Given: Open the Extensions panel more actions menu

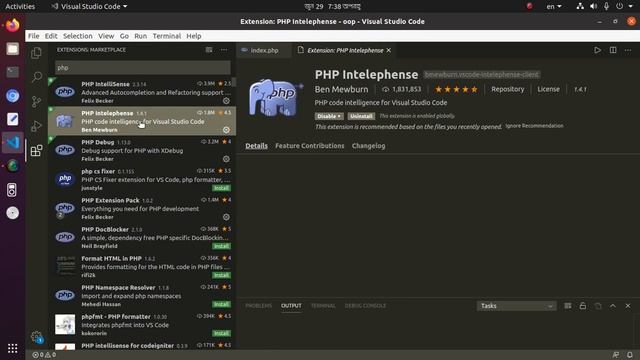Looking at the screenshot, I should [x=224, y=50].
